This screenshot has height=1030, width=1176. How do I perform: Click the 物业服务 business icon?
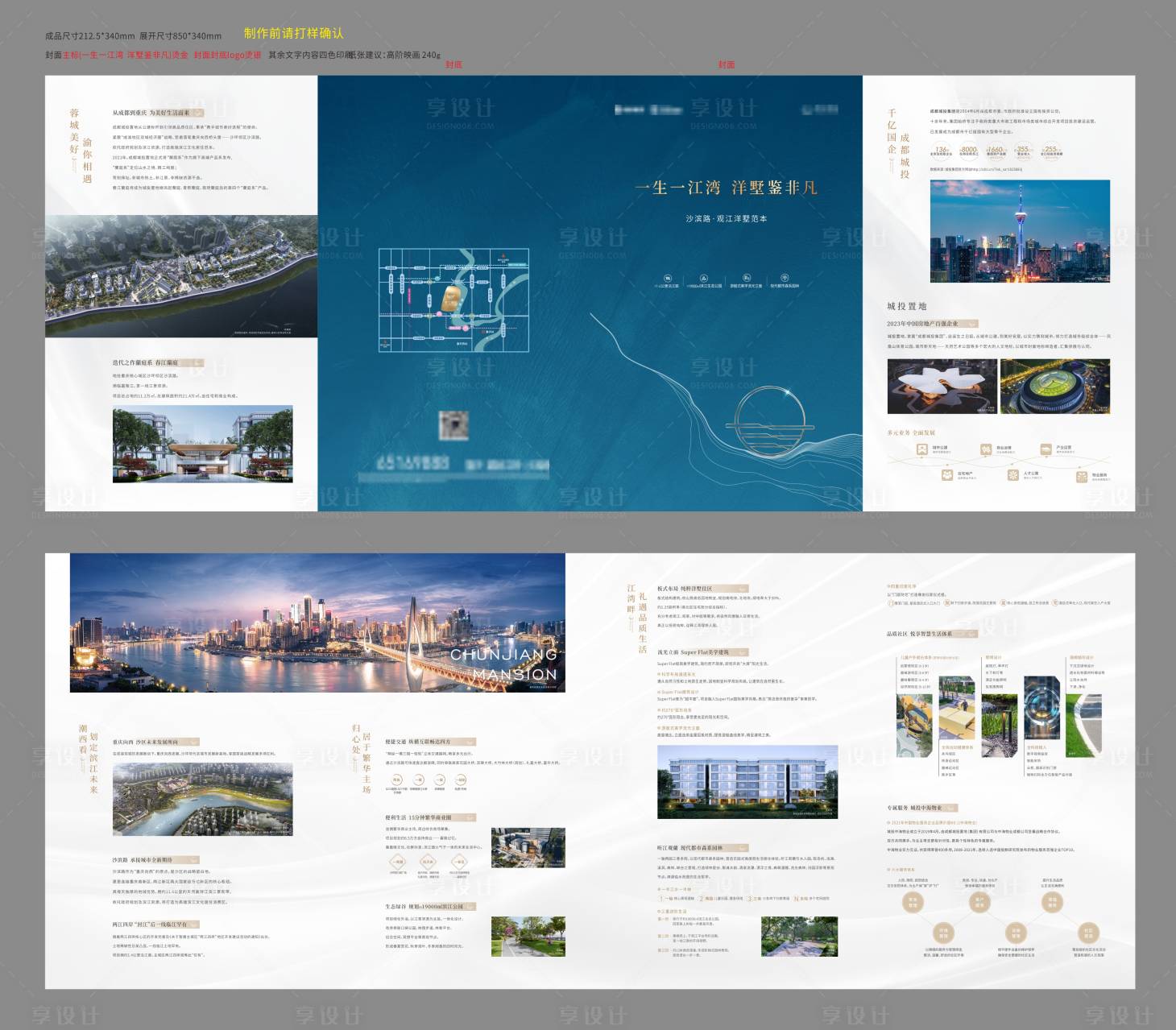click(x=1081, y=477)
